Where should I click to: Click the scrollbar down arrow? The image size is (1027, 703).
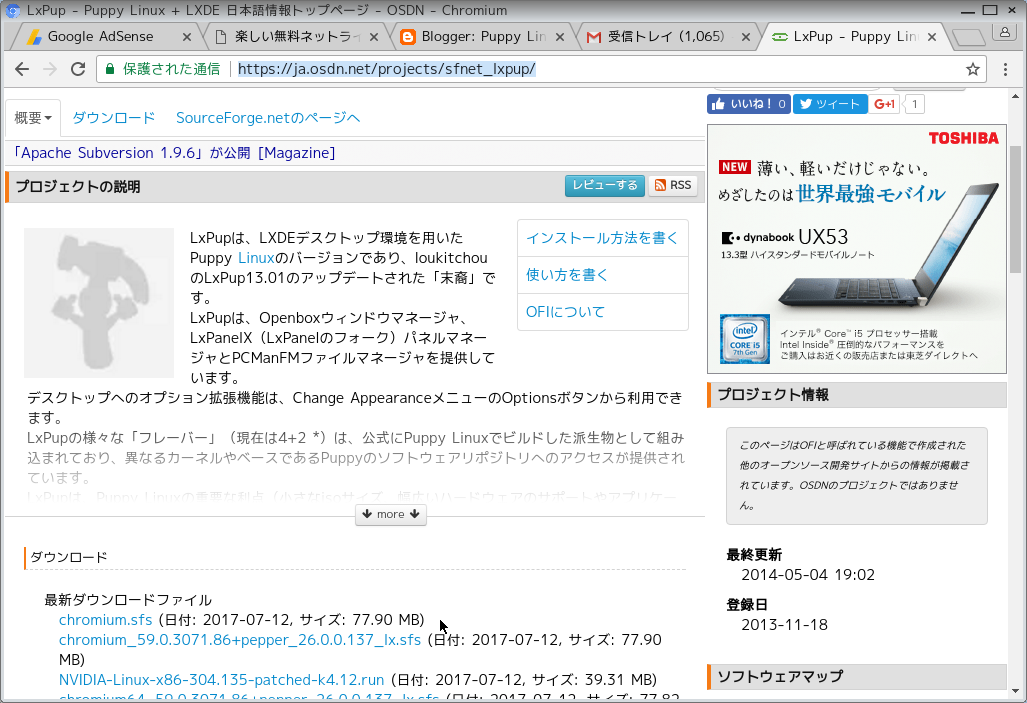[1015, 691]
